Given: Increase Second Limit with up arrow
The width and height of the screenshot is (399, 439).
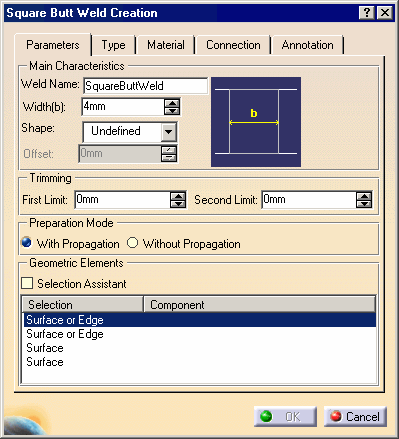Looking at the screenshot, I should 364,196.
